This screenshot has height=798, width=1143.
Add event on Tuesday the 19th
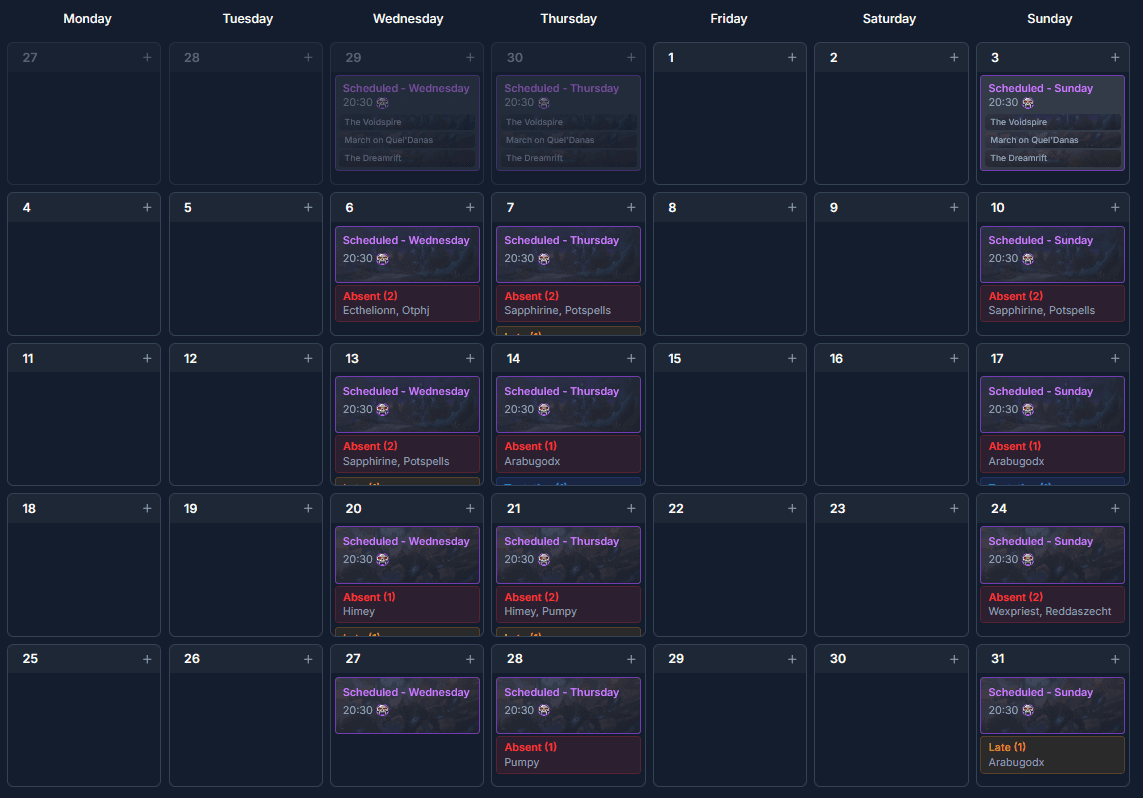click(308, 509)
